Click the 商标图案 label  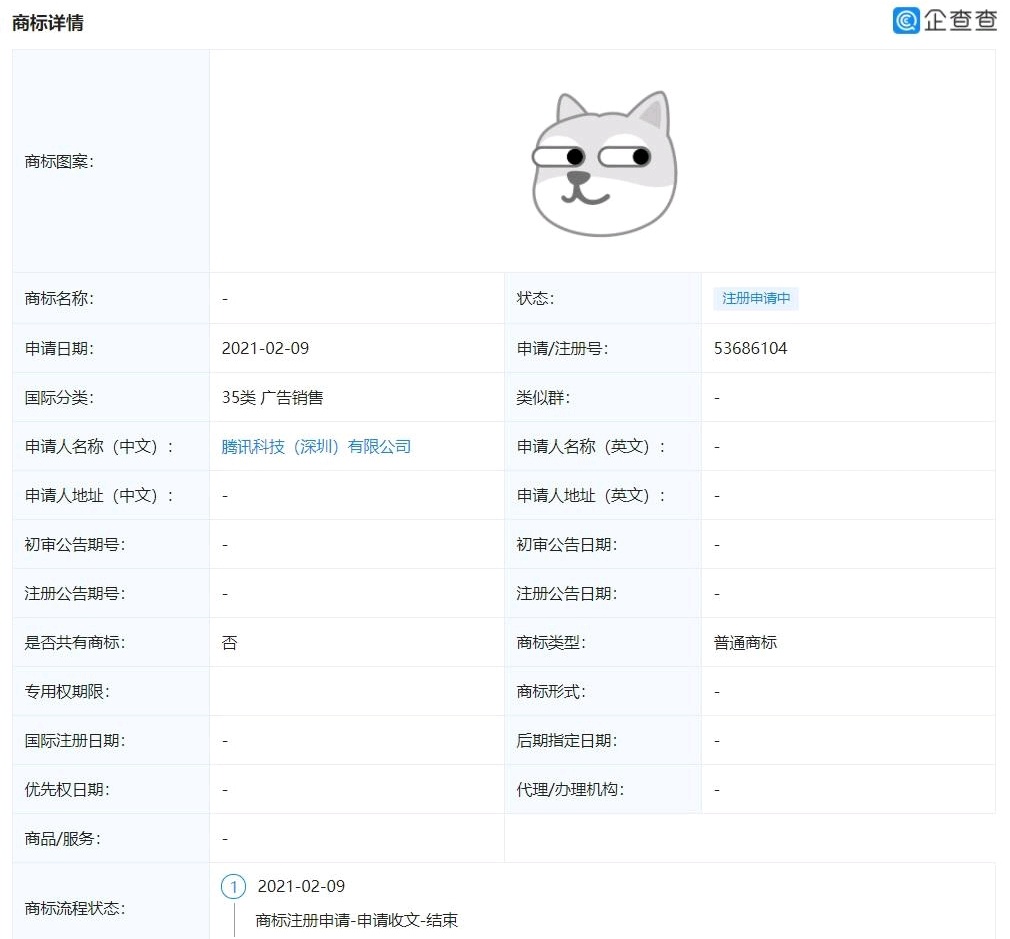point(59,161)
